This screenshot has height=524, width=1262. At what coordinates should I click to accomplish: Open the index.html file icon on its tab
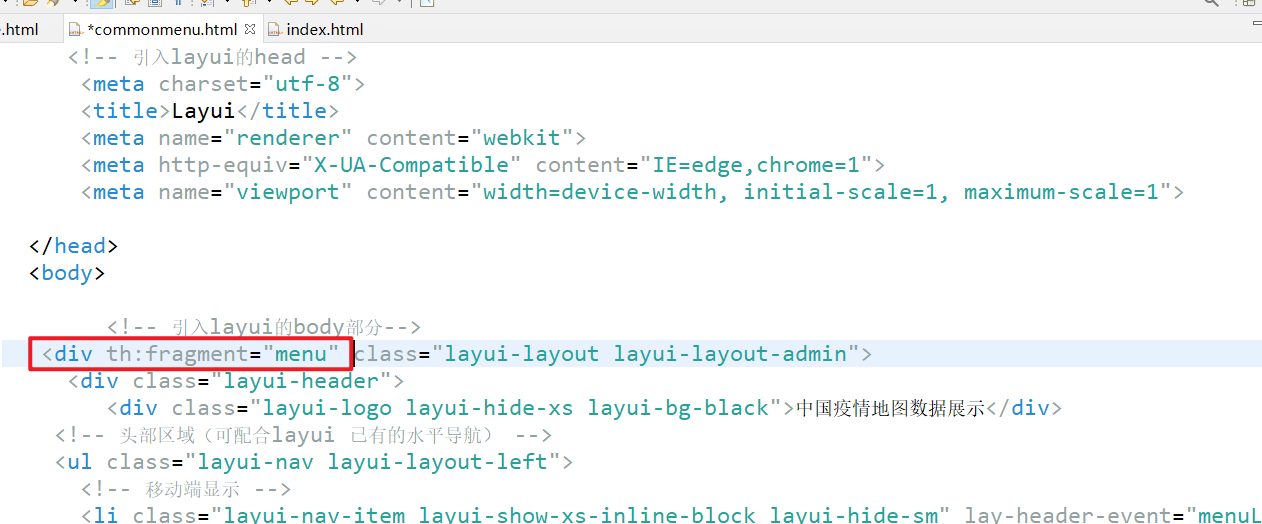[x=275, y=29]
